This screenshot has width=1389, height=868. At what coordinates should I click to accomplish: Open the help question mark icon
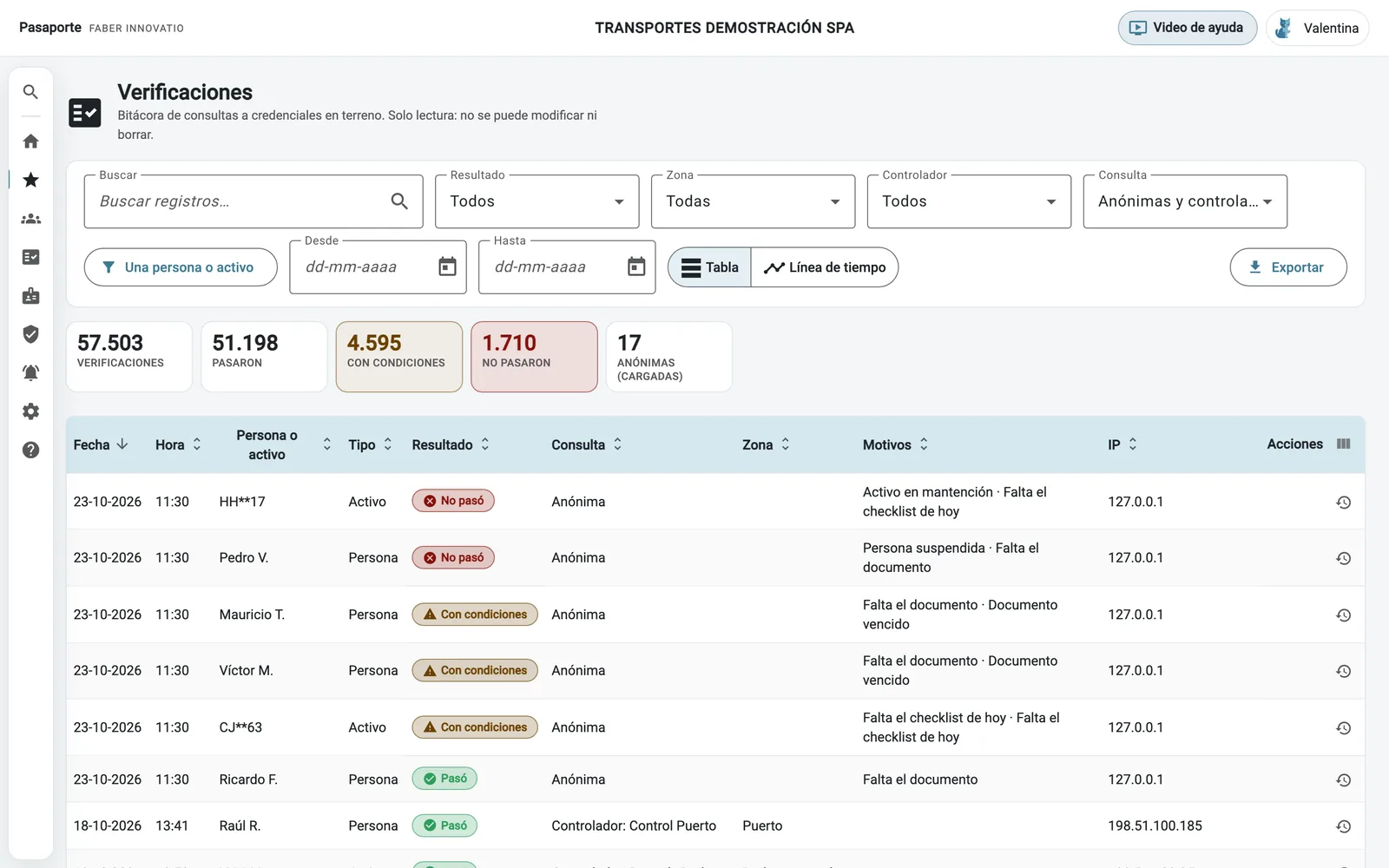[30, 450]
